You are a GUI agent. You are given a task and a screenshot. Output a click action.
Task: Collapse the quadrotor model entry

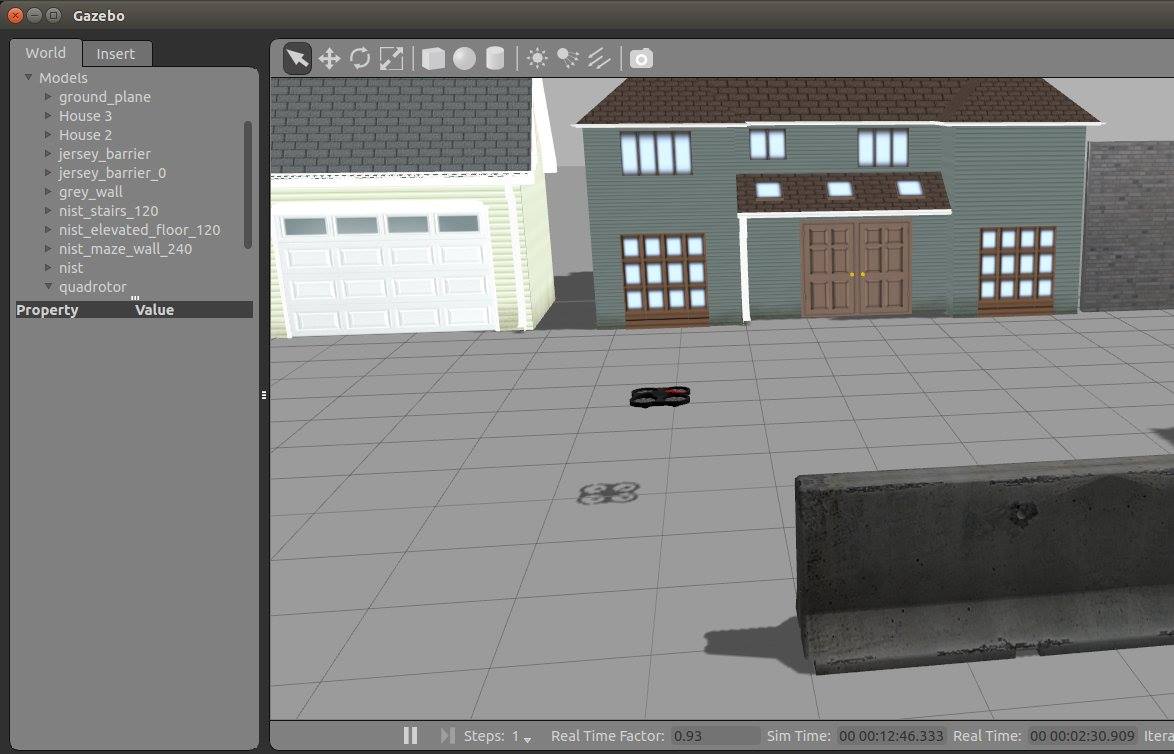48,287
